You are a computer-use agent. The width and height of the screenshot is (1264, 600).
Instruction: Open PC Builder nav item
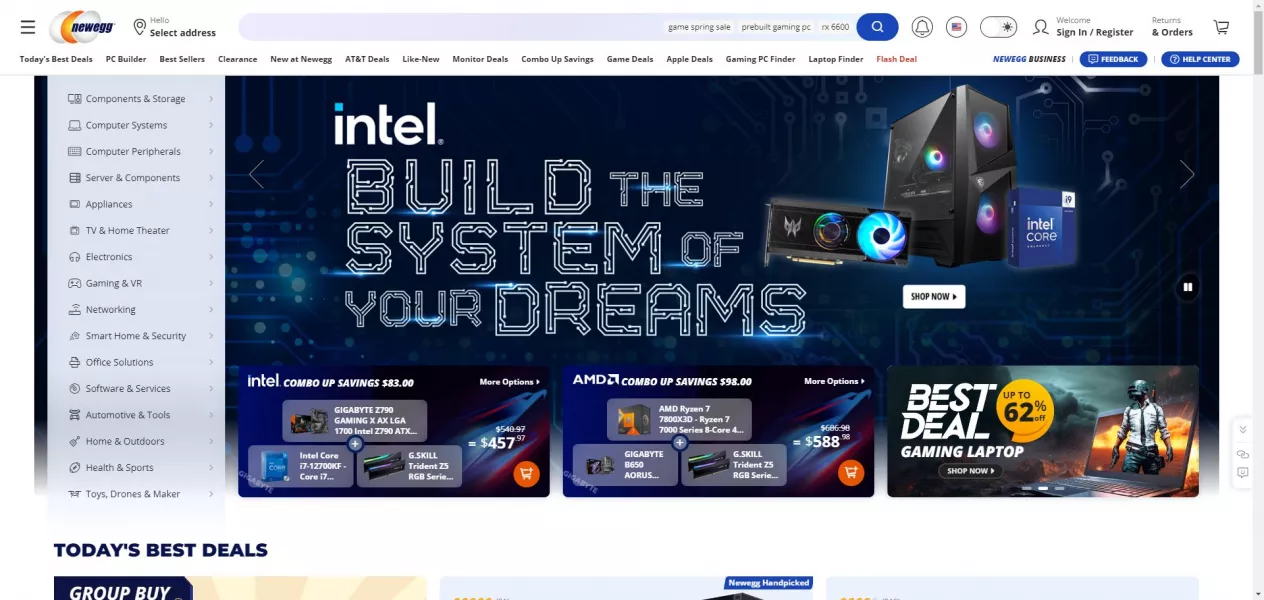(126, 59)
